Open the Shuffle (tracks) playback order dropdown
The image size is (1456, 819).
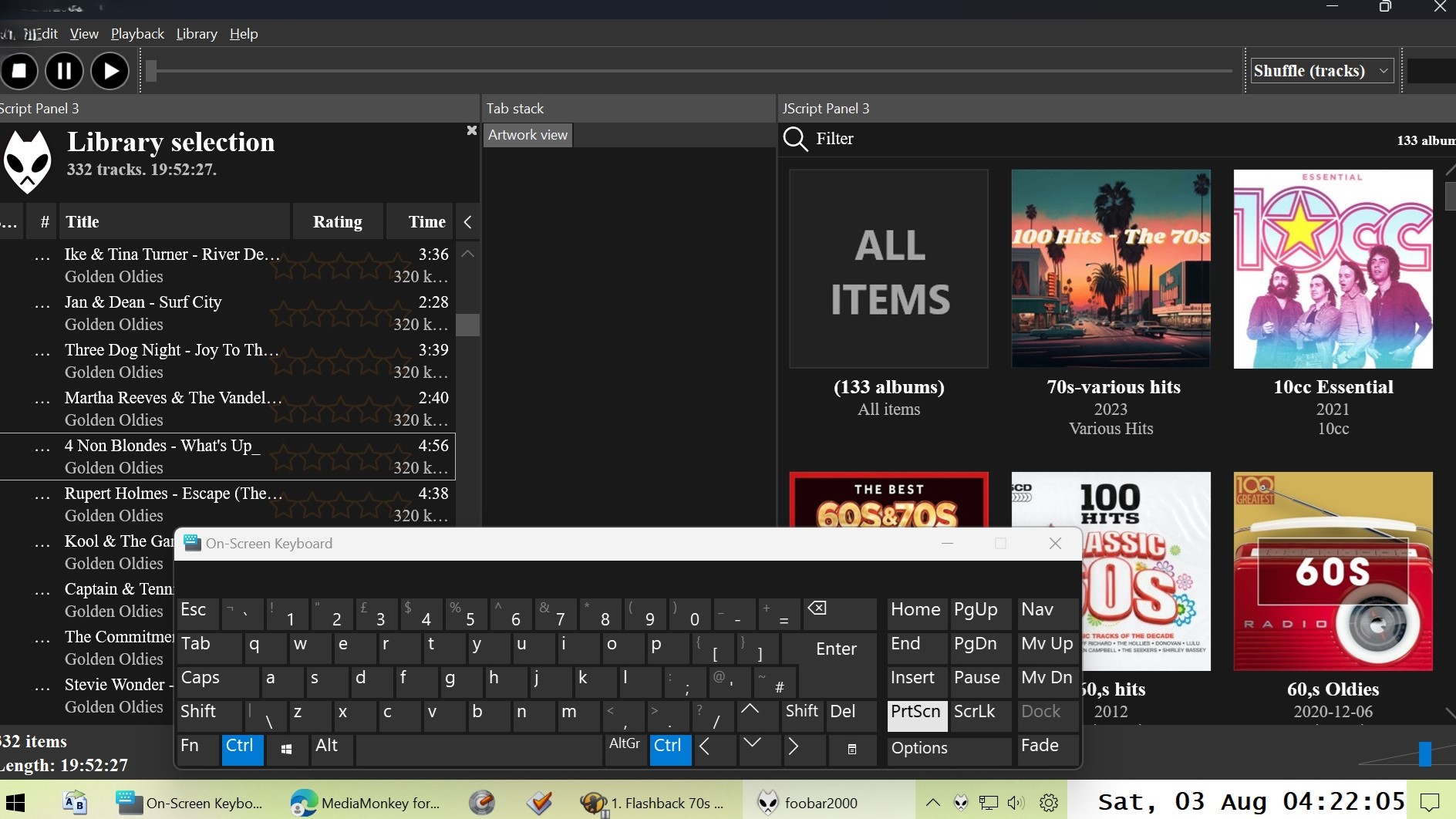pos(1322,71)
